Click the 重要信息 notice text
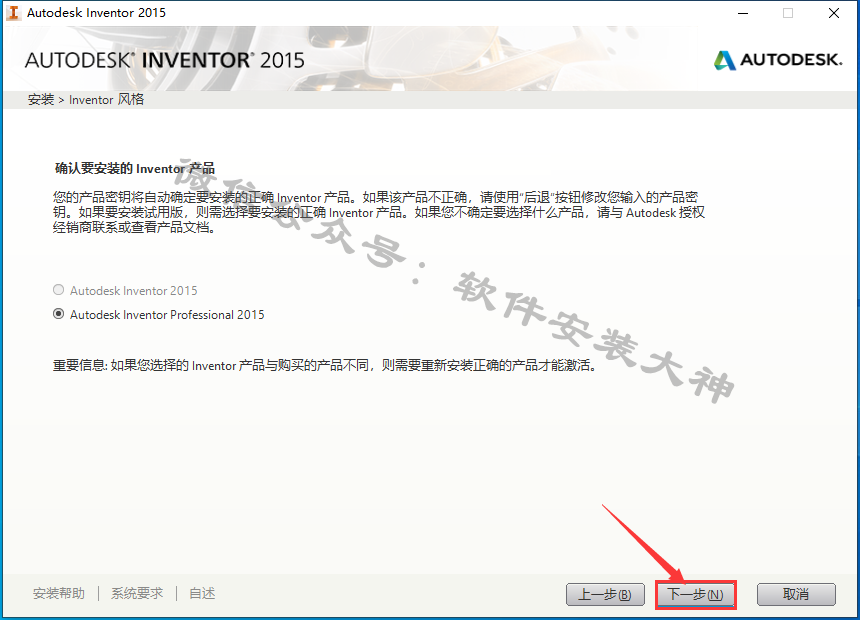 (325, 365)
